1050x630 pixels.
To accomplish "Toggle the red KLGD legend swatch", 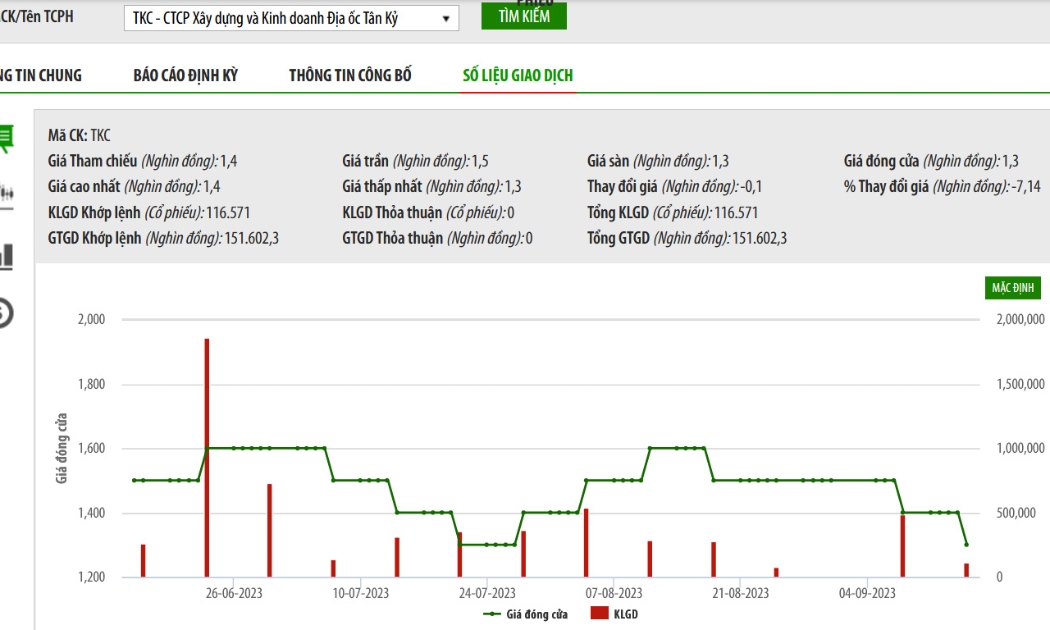I will coord(599,613).
